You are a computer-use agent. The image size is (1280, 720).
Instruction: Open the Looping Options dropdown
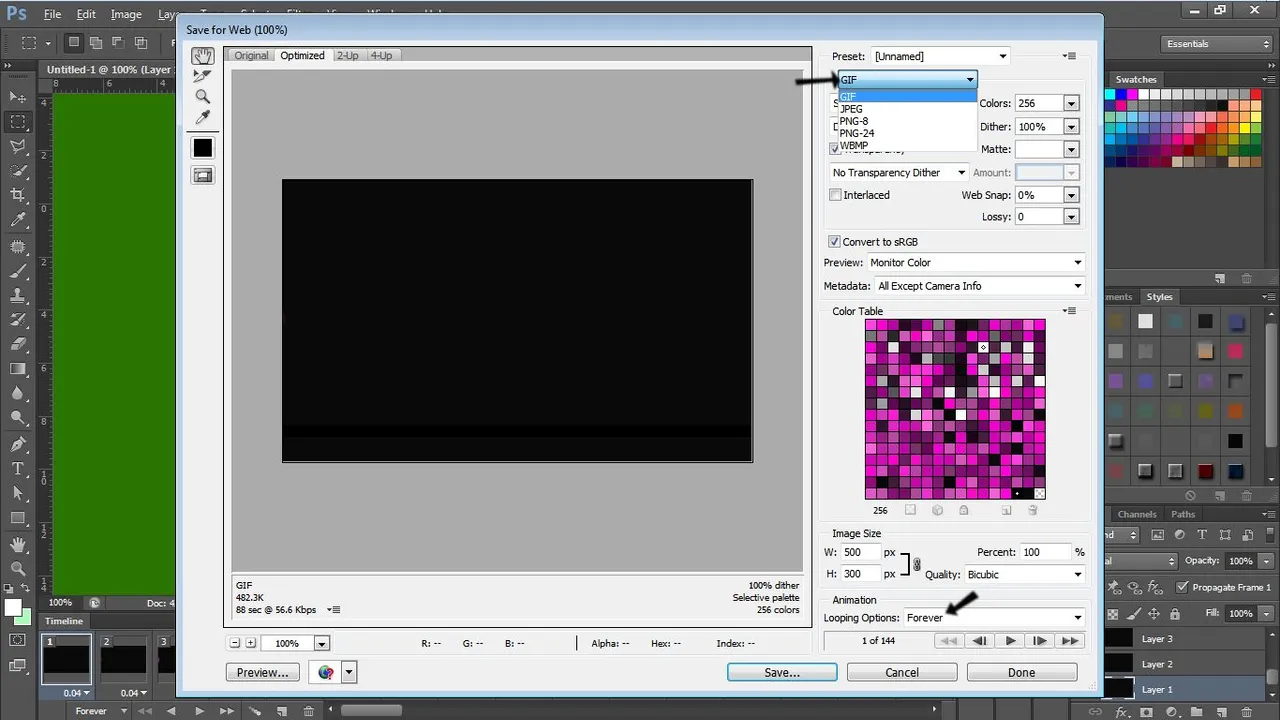(994, 618)
